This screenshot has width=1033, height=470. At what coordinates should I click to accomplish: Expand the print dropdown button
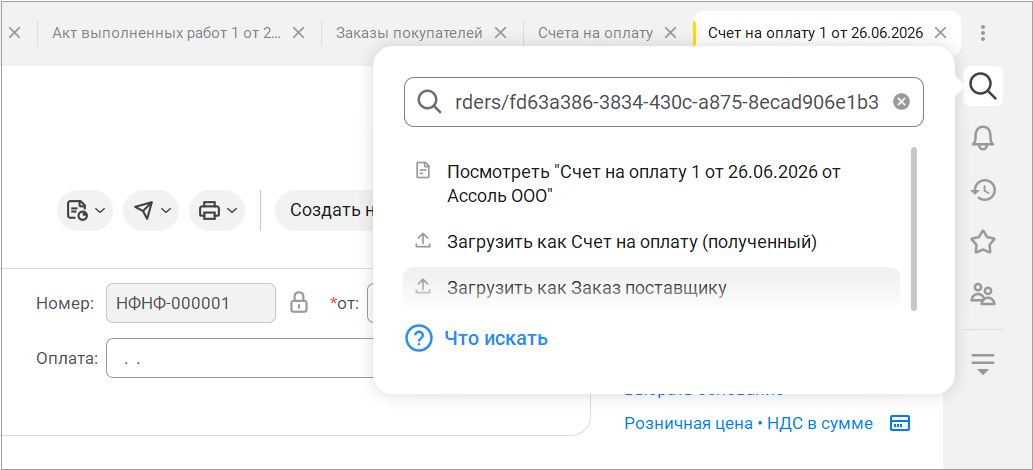point(217,210)
